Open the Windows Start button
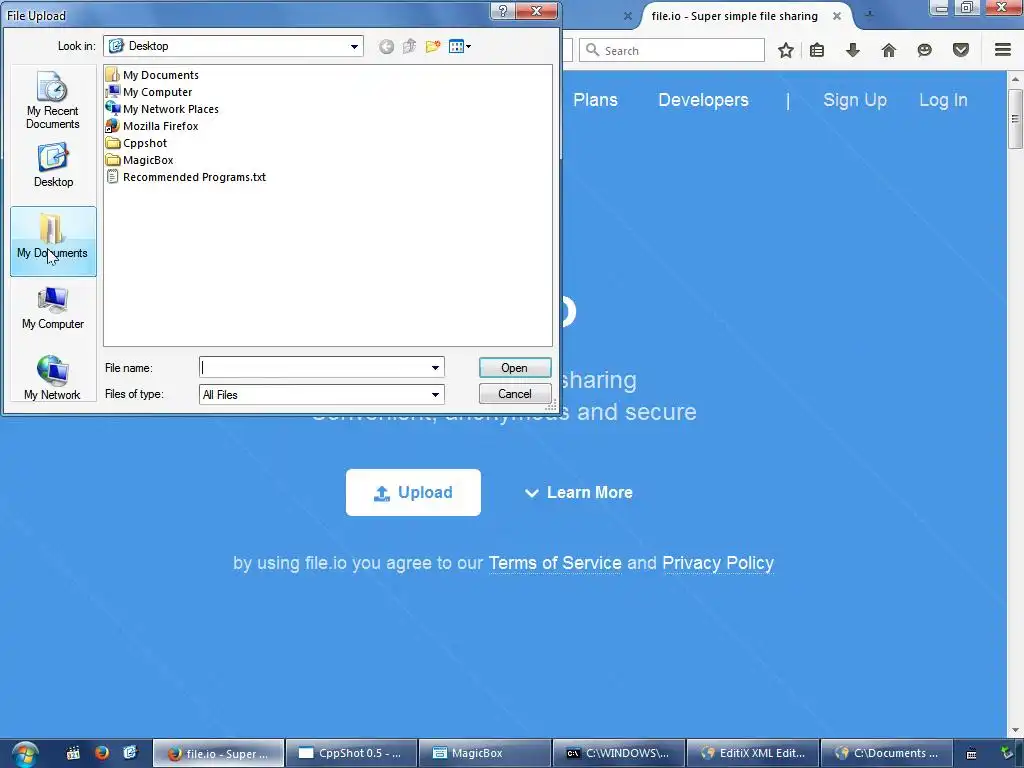This screenshot has height=768, width=1024. point(24,754)
